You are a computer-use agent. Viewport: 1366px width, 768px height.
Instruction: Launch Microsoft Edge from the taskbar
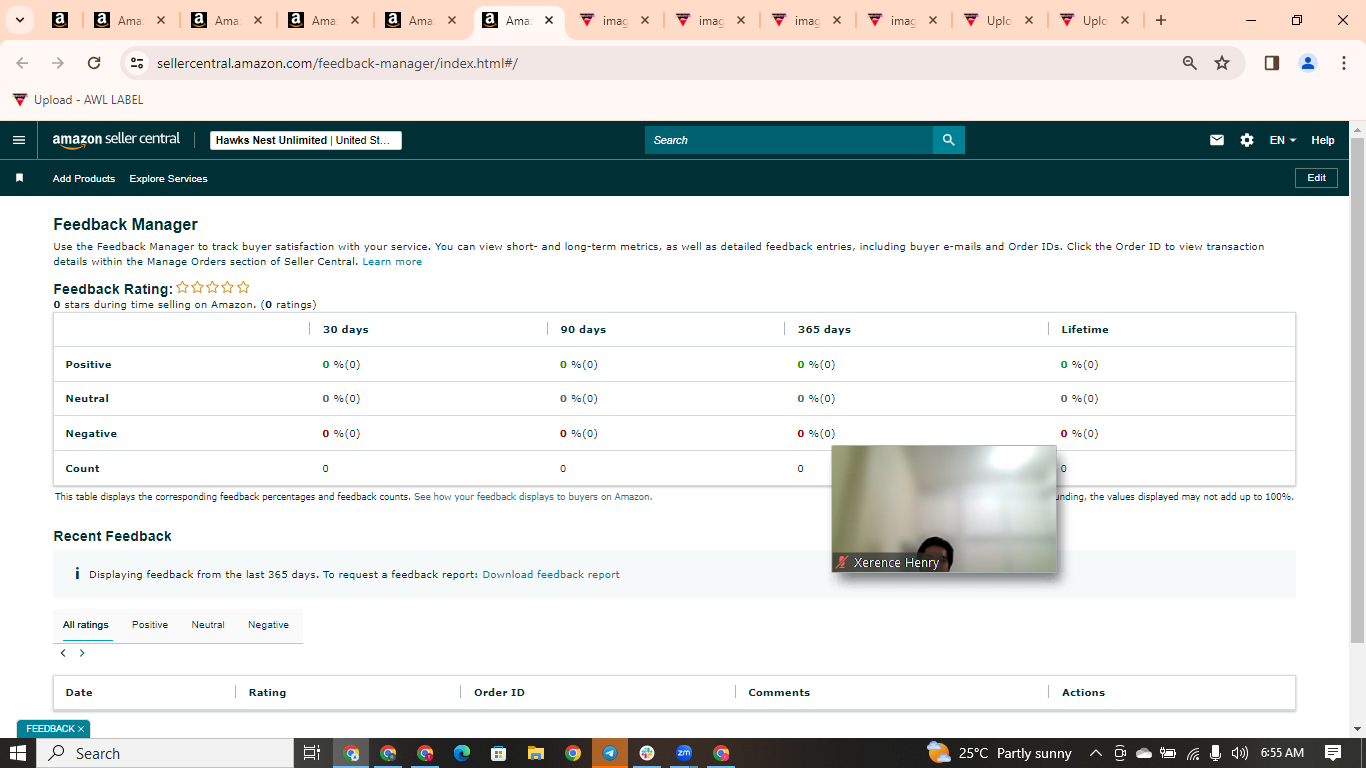461,753
